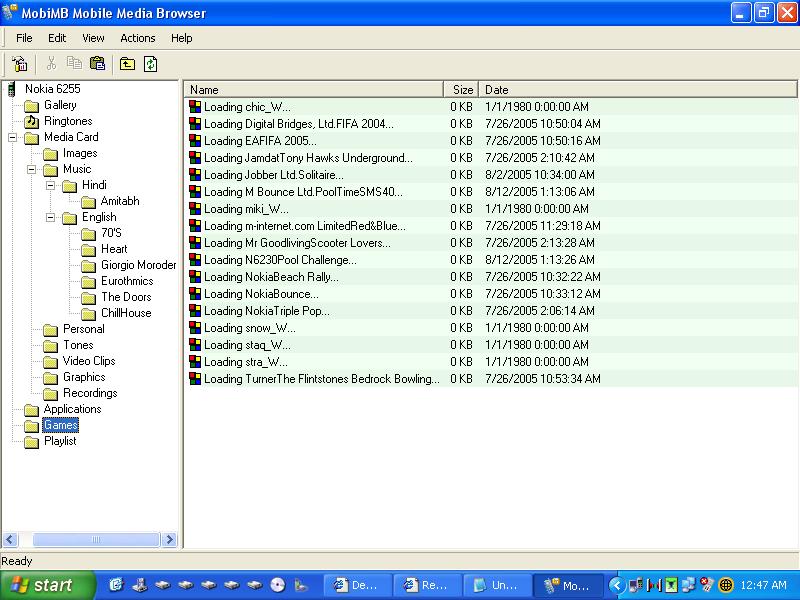The image size is (800, 600).
Task: Collapse the Music tree node
Action: click(x=32, y=169)
